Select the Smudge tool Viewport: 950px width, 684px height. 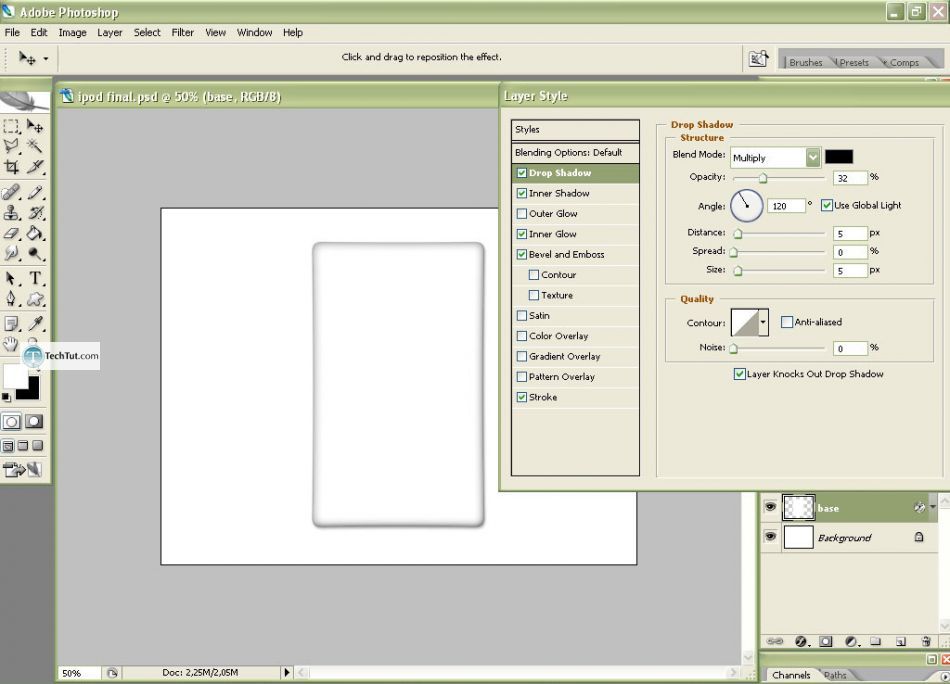point(11,253)
